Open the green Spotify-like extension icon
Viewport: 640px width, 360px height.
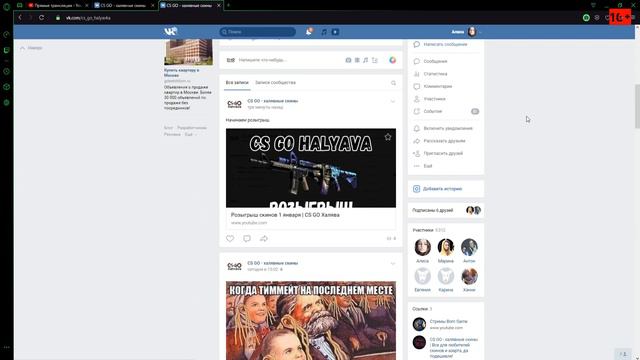[586, 18]
